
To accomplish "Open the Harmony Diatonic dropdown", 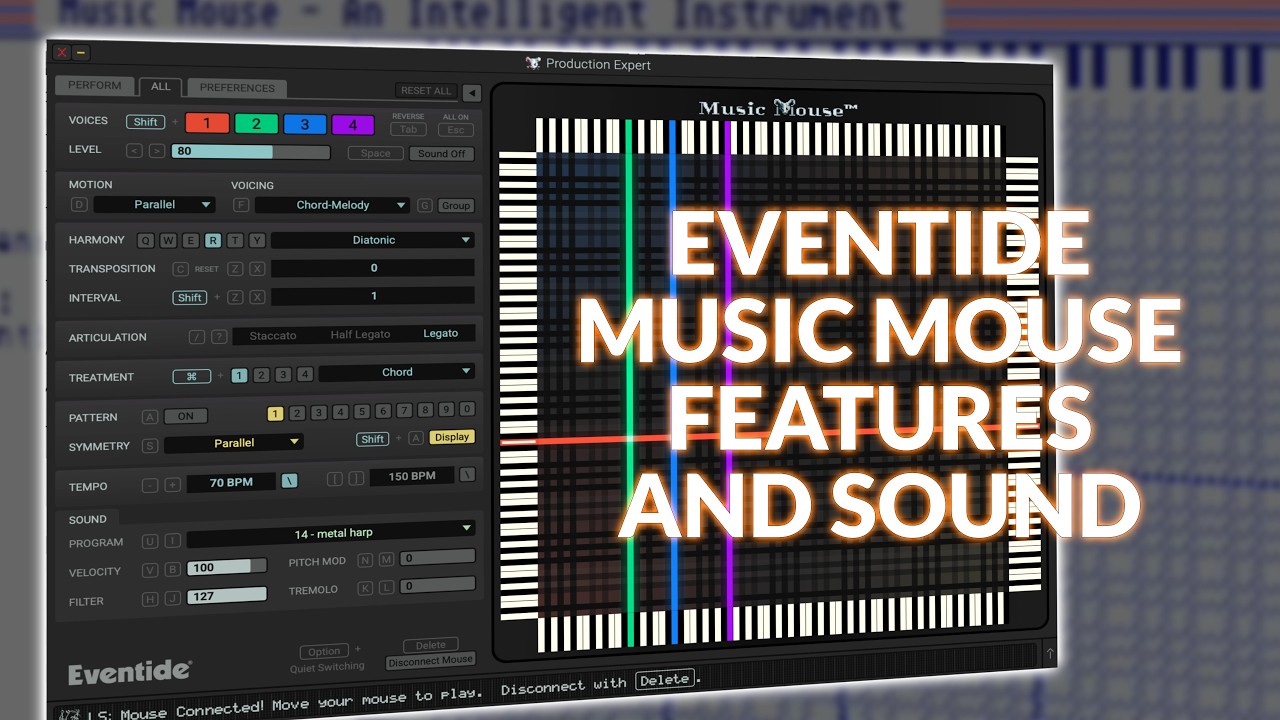I will tap(373, 240).
